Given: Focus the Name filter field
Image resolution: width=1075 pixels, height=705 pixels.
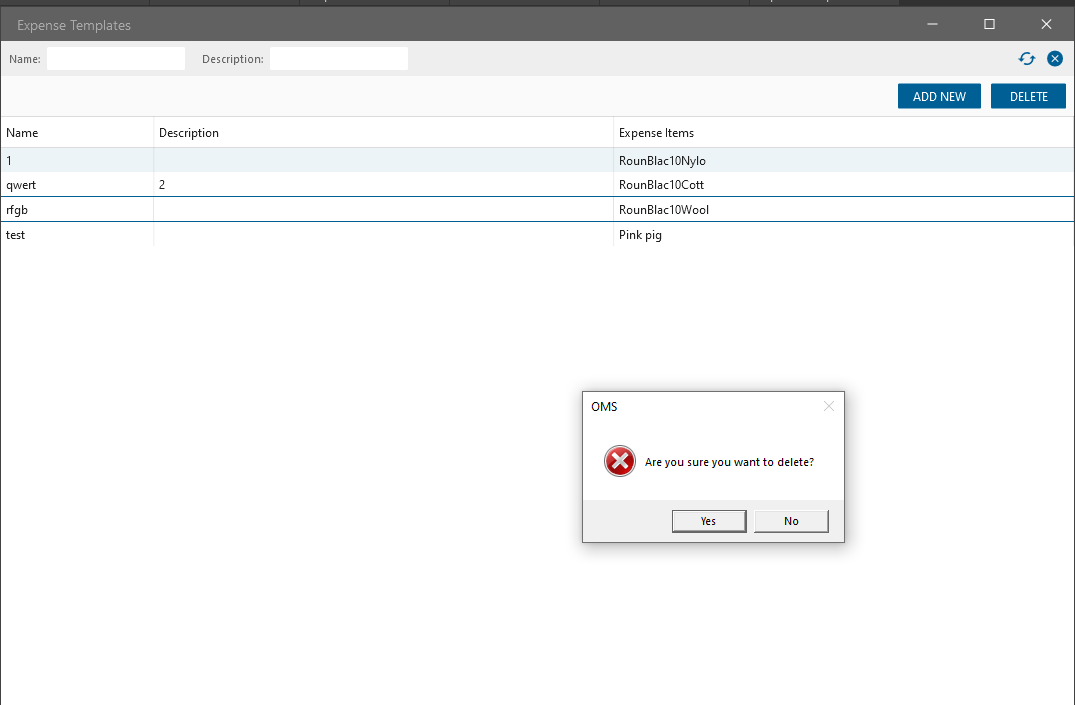Looking at the screenshot, I should (x=116, y=59).
